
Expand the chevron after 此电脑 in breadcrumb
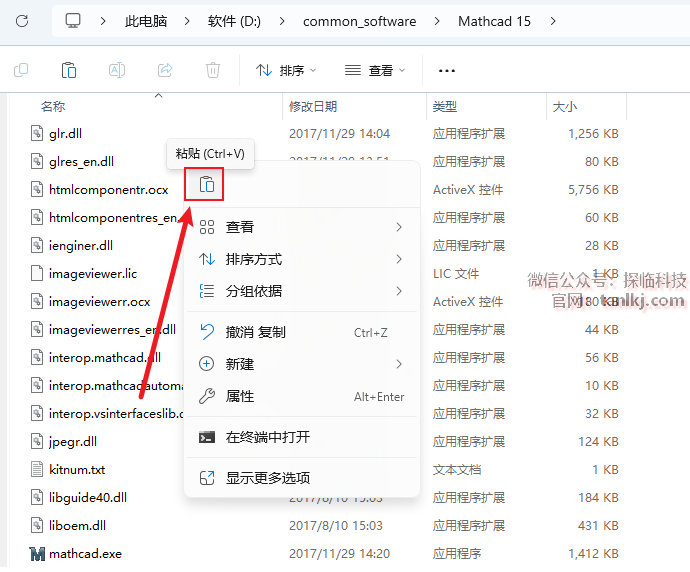tap(187, 21)
